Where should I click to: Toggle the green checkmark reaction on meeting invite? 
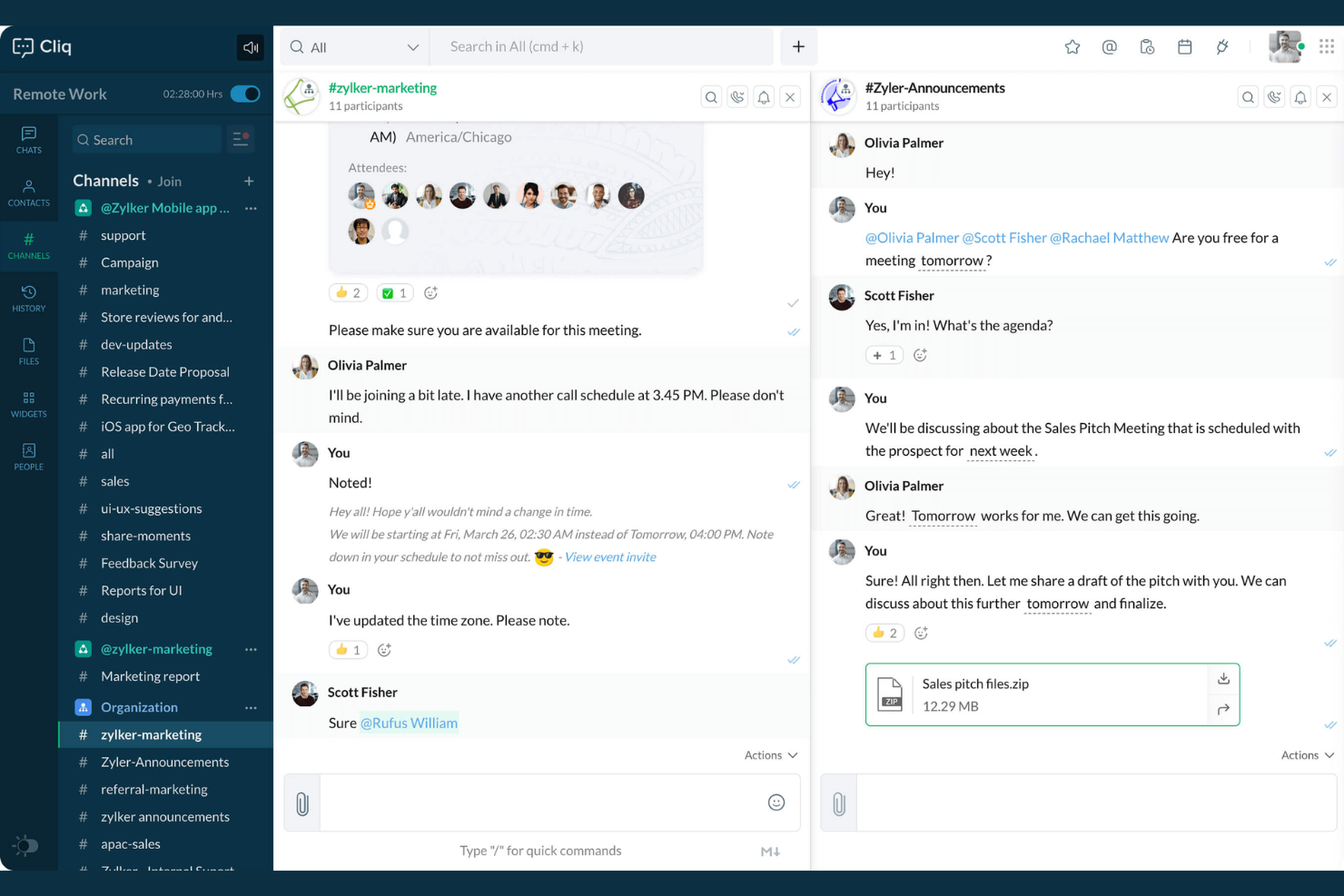pos(395,293)
